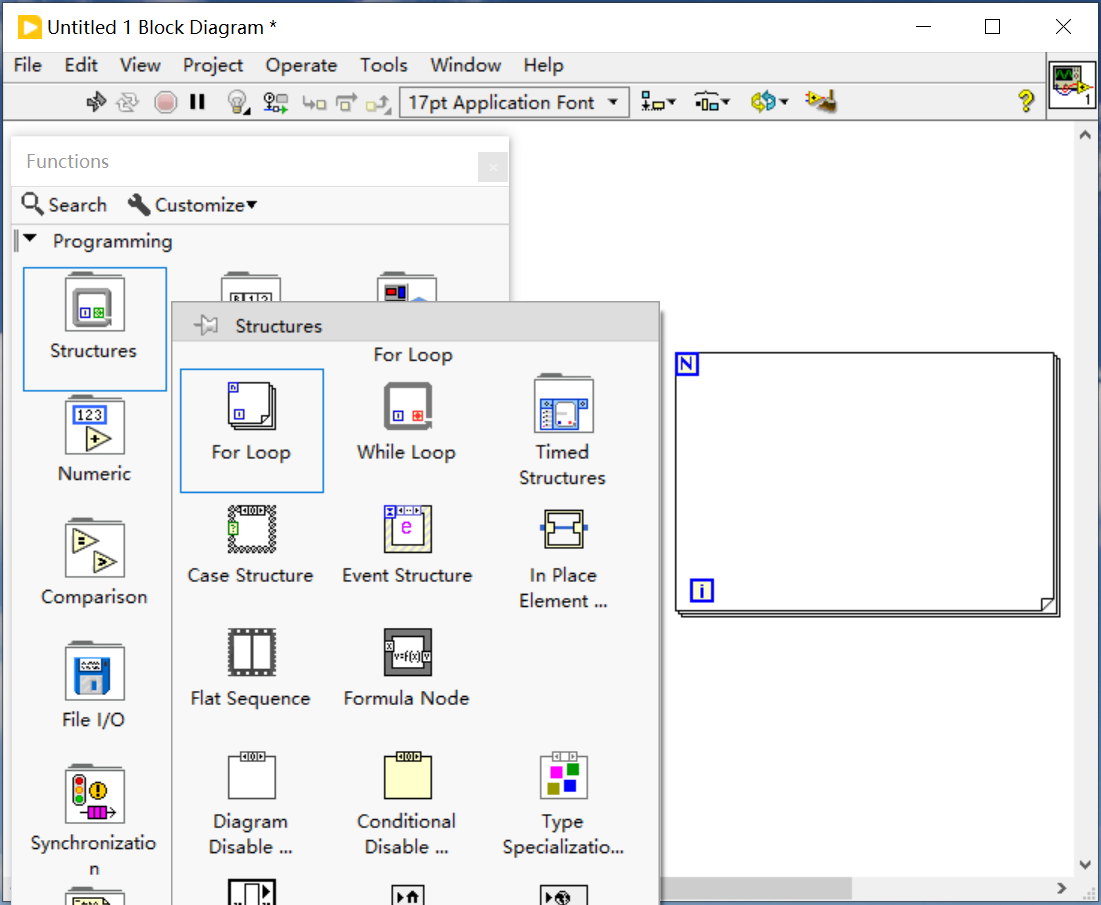Screen dimensions: 1101x905
Task: Open the Edit menu
Action: [x=81, y=65]
